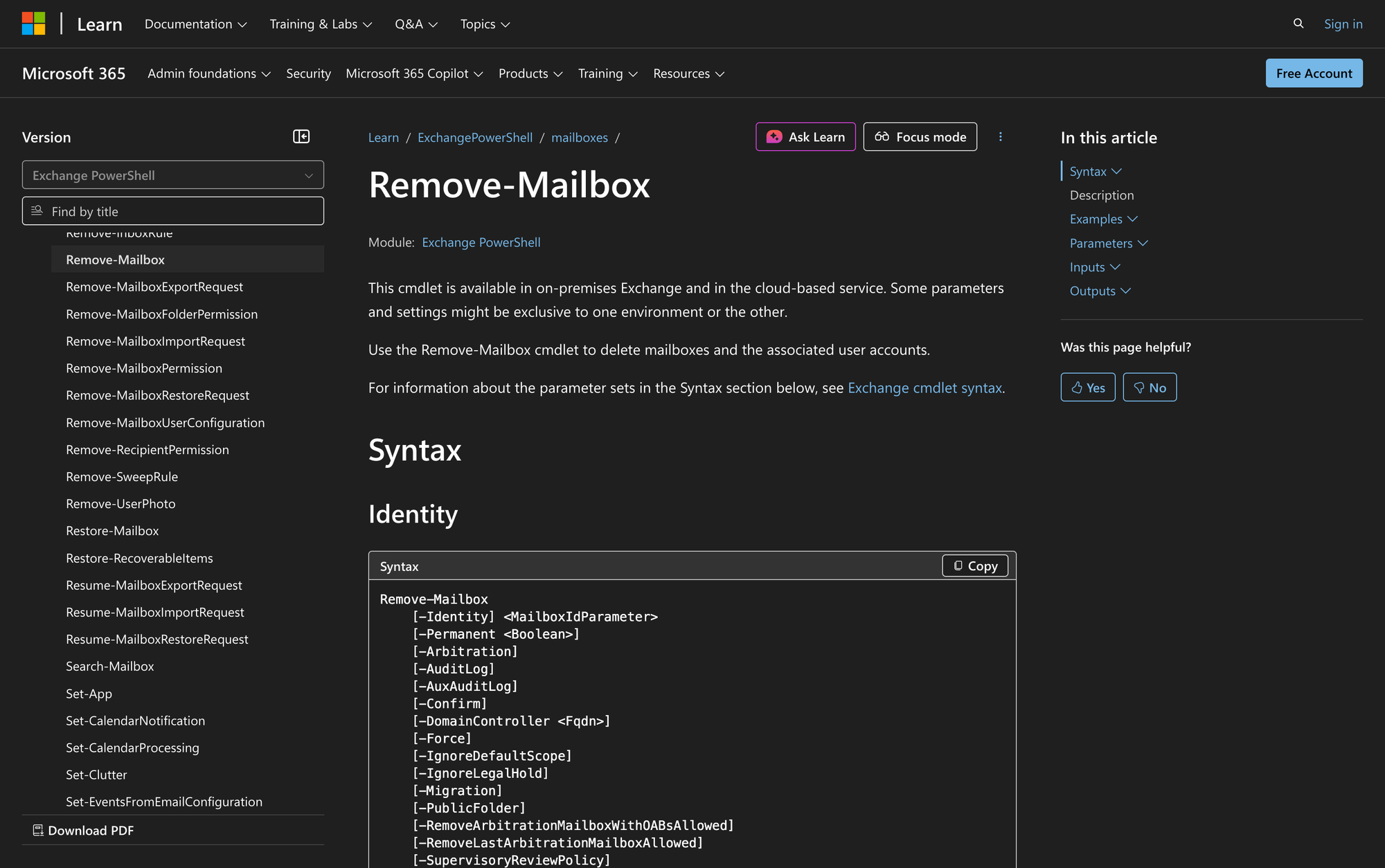The image size is (1385, 868).
Task: Open the Documentation menu
Action: (195, 24)
